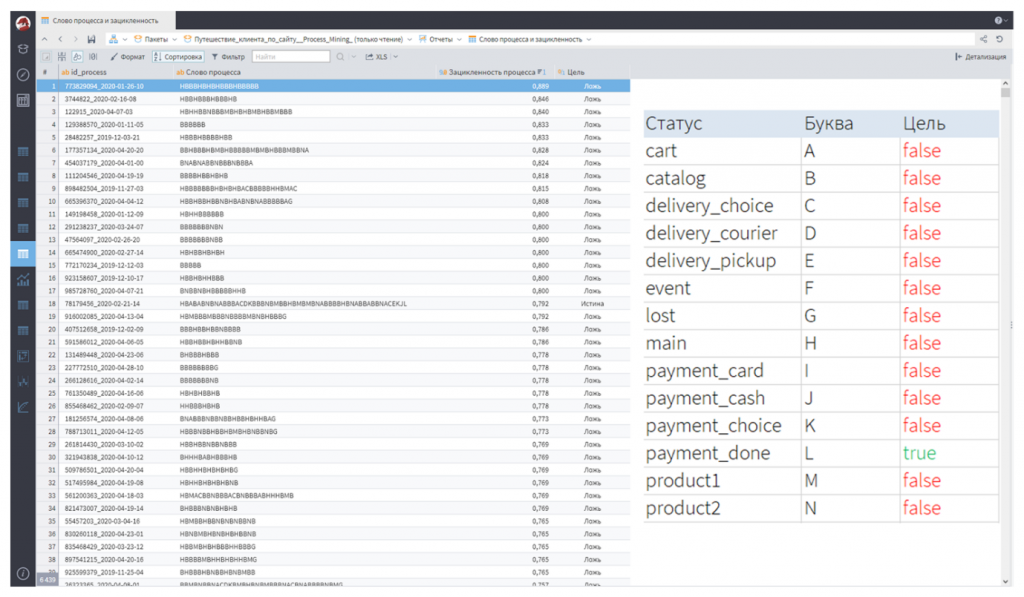The width and height of the screenshot is (1024, 597).
Task: Expand the dropdown after 'Слово процесса и зацикленность' breadcrumb
Action: 588,40
